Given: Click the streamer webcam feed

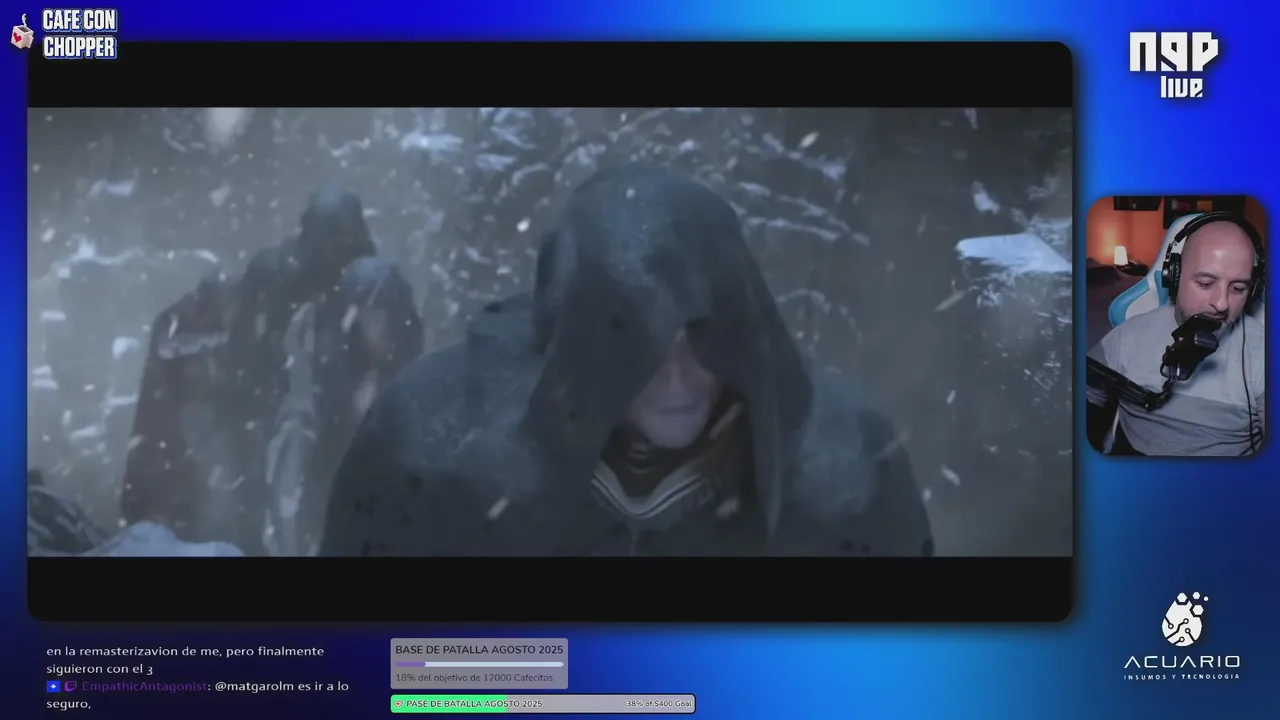Looking at the screenshot, I should click(x=1176, y=326).
